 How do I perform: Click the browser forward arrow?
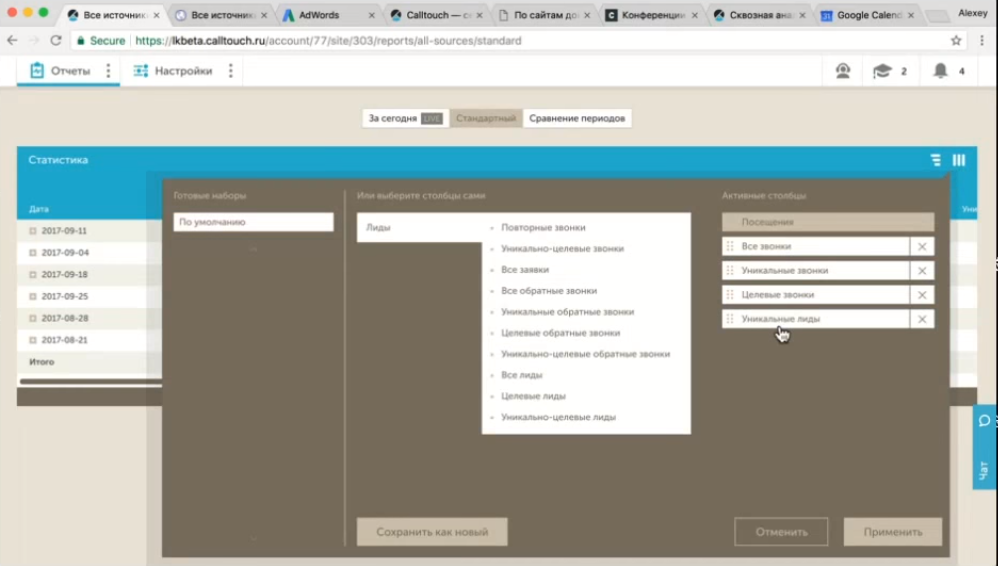[x=34, y=40]
